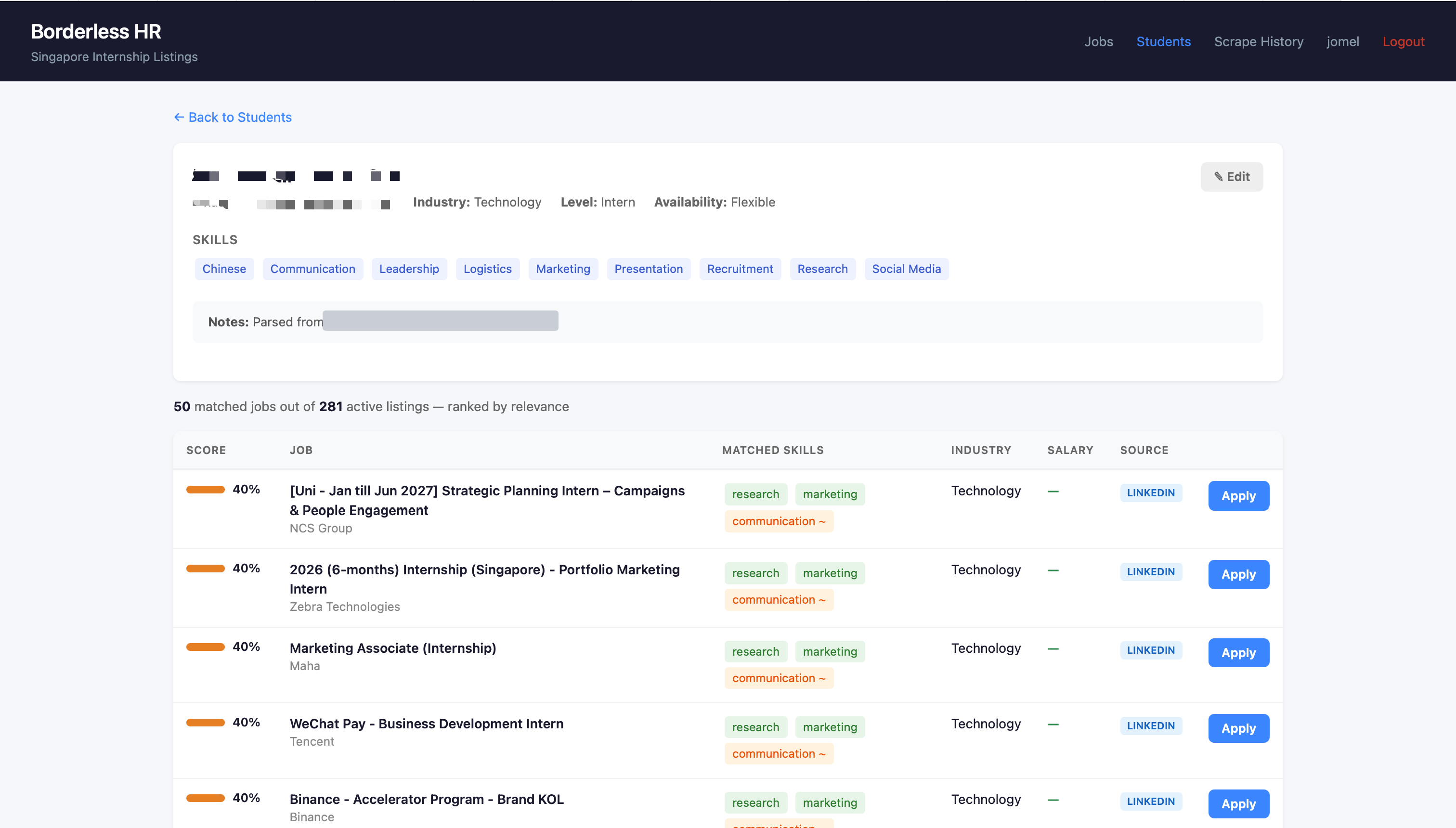The height and width of the screenshot is (828, 1456).
Task: Click the MATCHED SKILLS column header
Action: [x=773, y=450]
